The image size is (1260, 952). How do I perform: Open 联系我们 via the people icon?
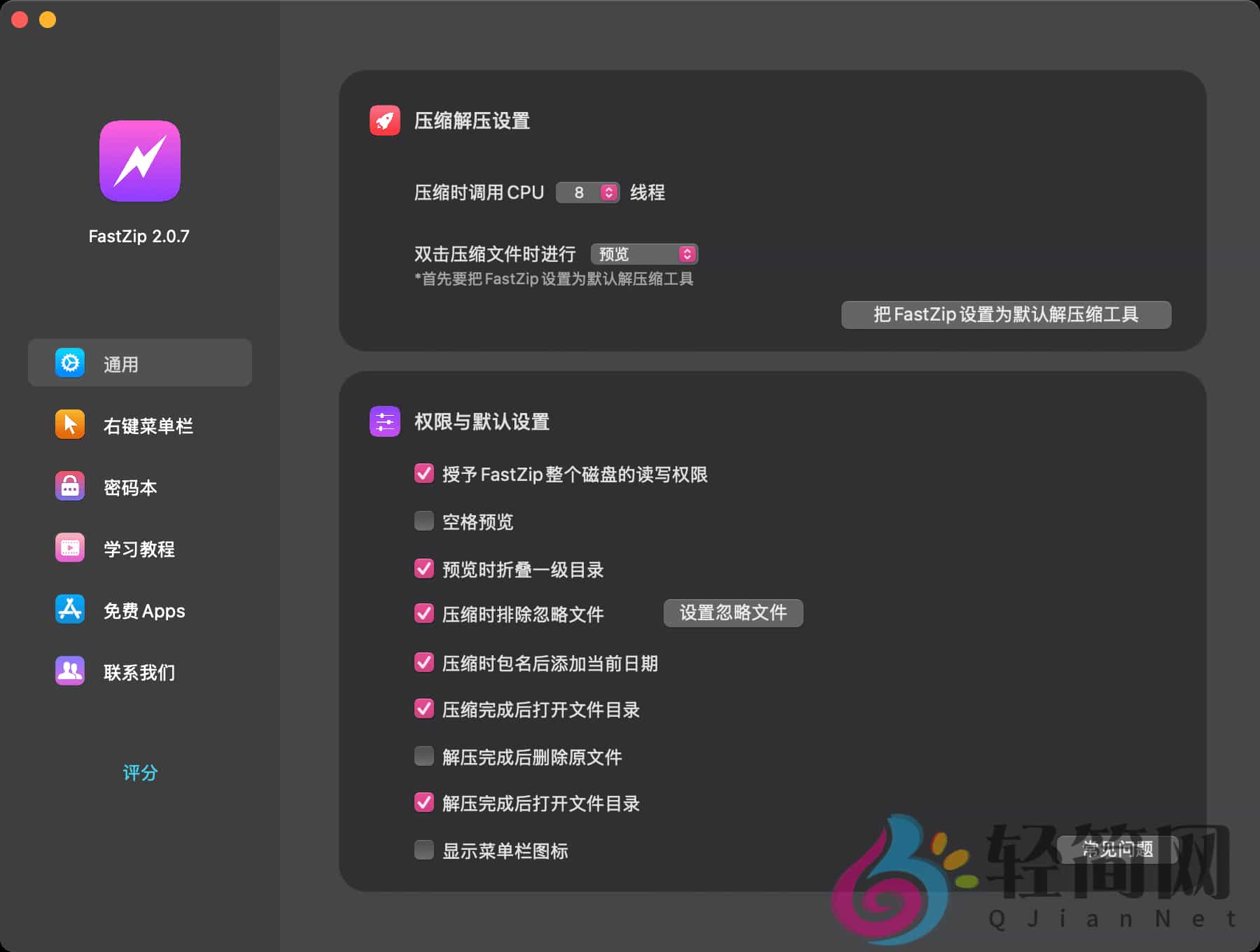[69, 671]
